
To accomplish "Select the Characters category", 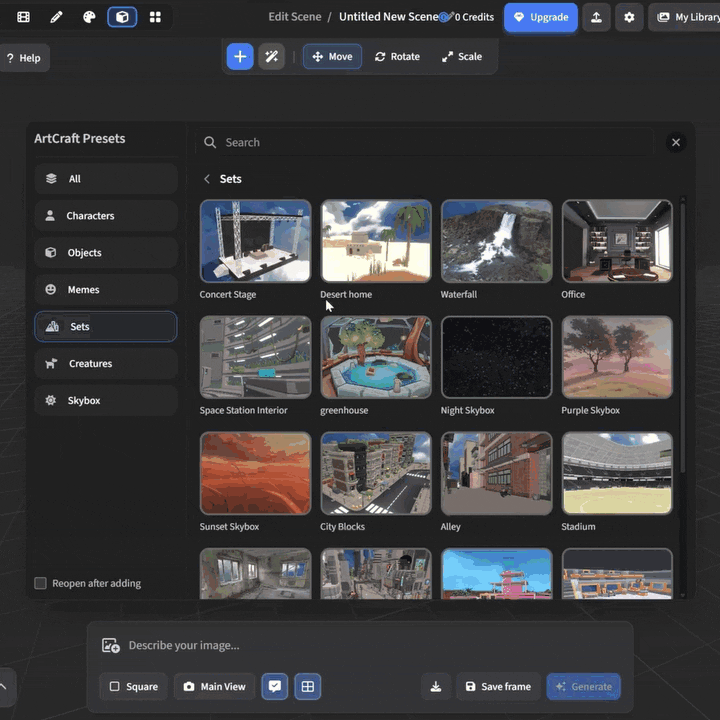I will pyautogui.click(x=106, y=216).
